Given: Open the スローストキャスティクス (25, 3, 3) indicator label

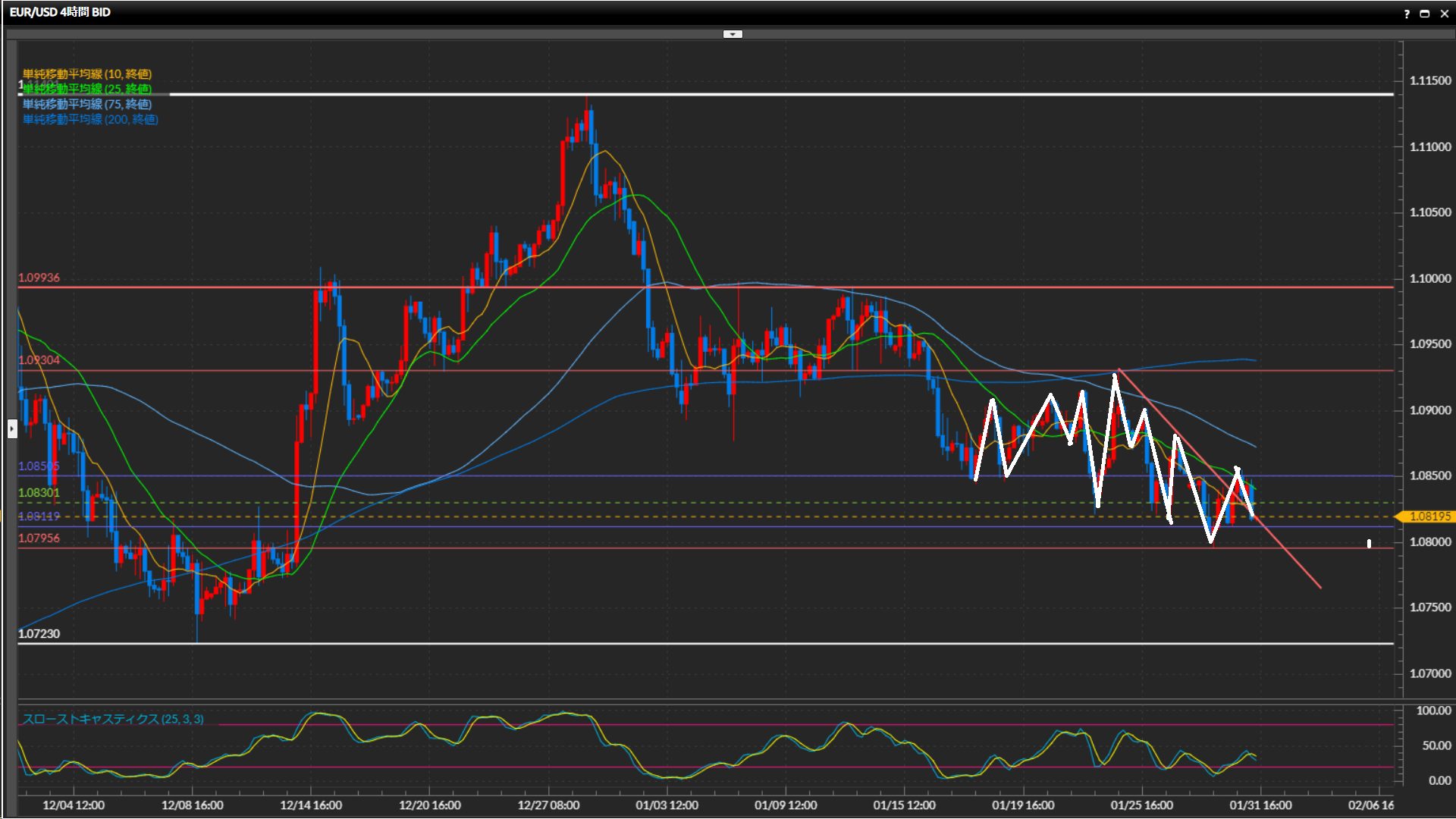Looking at the screenshot, I should pyautogui.click(x=113, y=719).
